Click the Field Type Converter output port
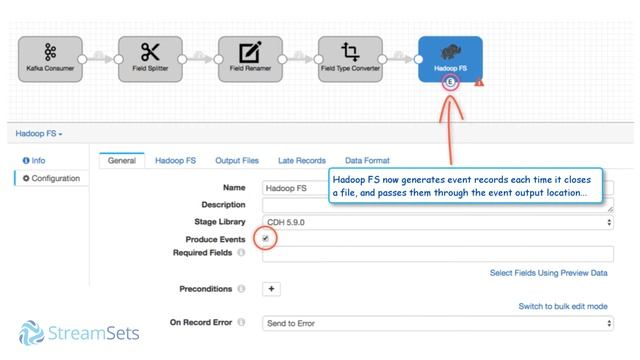Screen dimensions: 640x360 click(382, 59)
